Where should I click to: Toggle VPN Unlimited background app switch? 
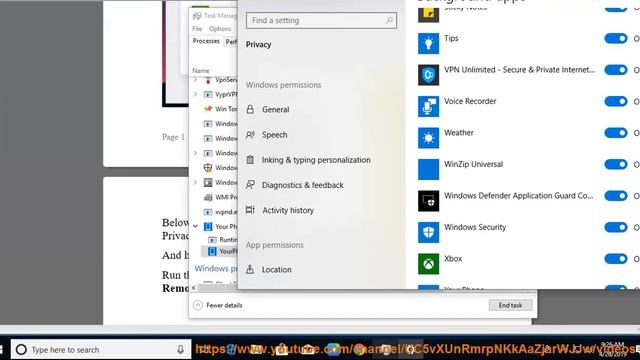(x=616, y=70)
